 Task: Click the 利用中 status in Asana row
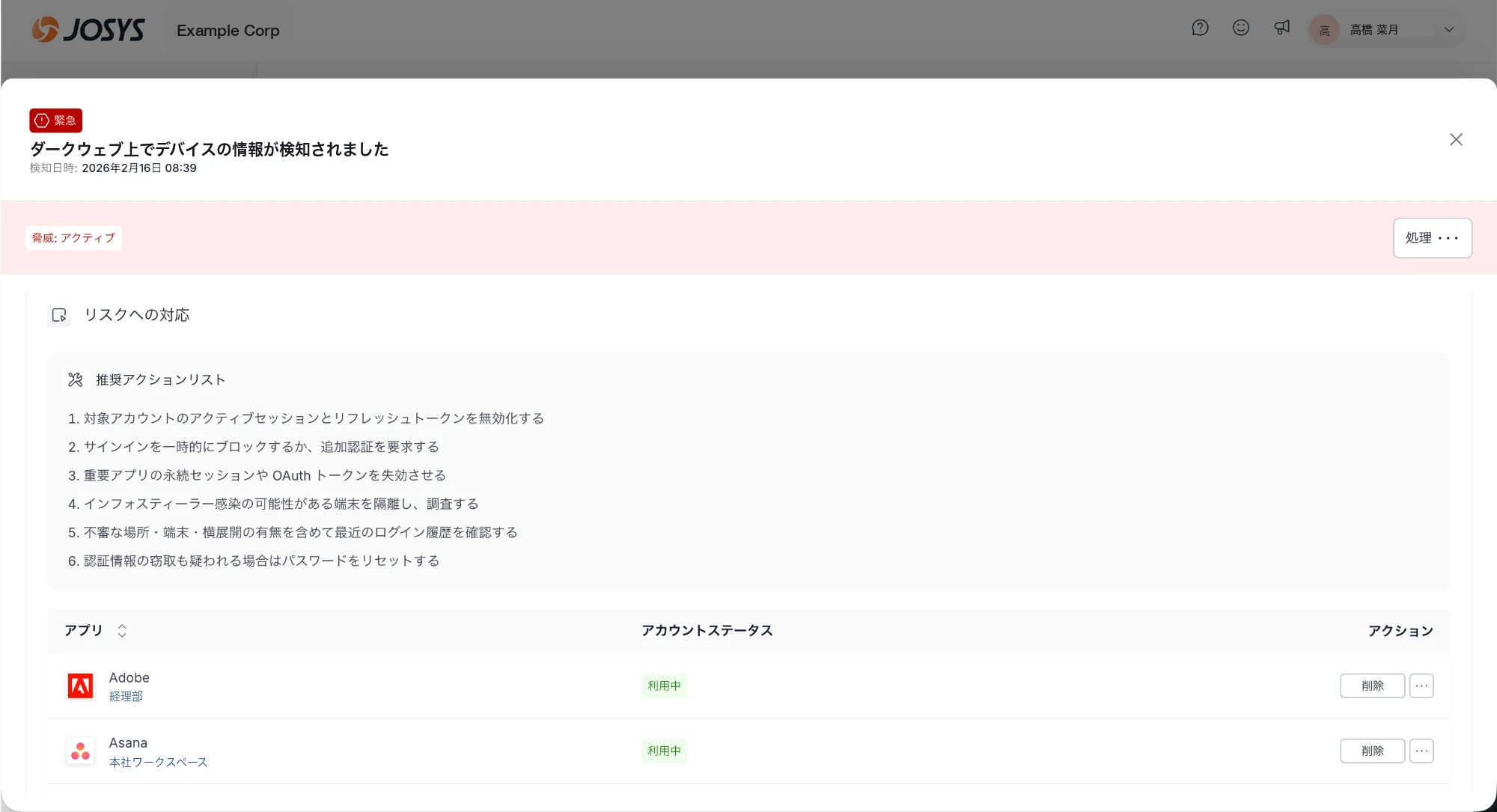coord(664,751)
